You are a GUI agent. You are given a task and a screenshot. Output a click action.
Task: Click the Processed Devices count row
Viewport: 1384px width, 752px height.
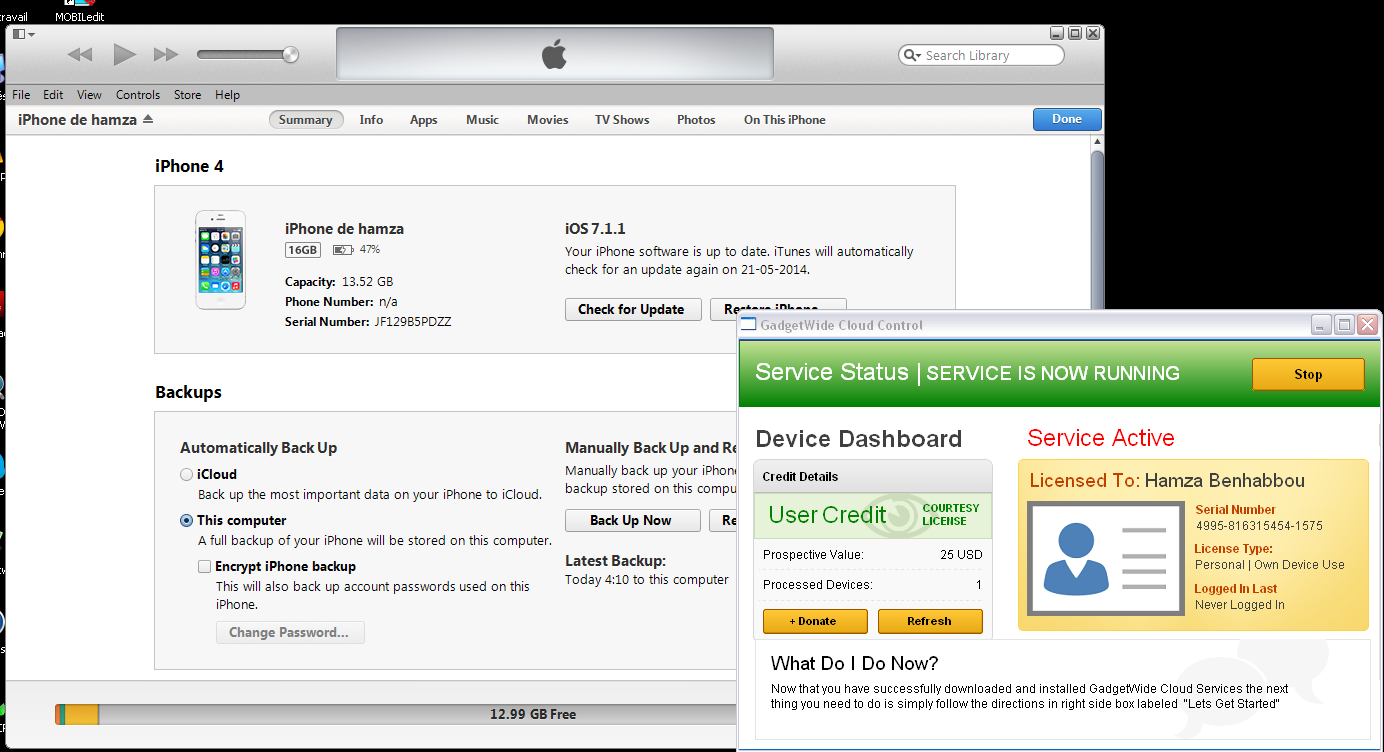coord(873,585)
